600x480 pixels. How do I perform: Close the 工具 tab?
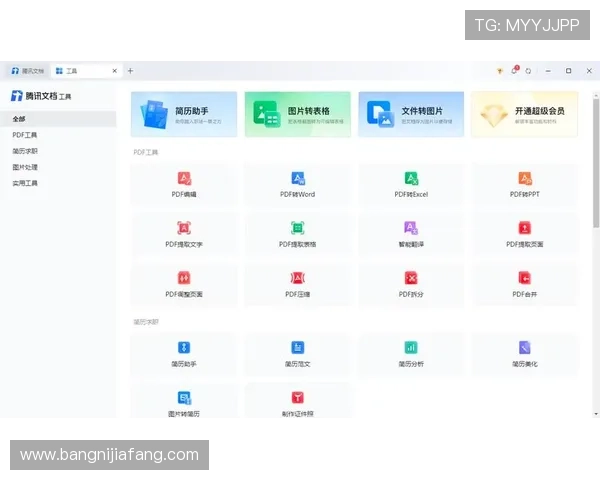pos(114,71)
